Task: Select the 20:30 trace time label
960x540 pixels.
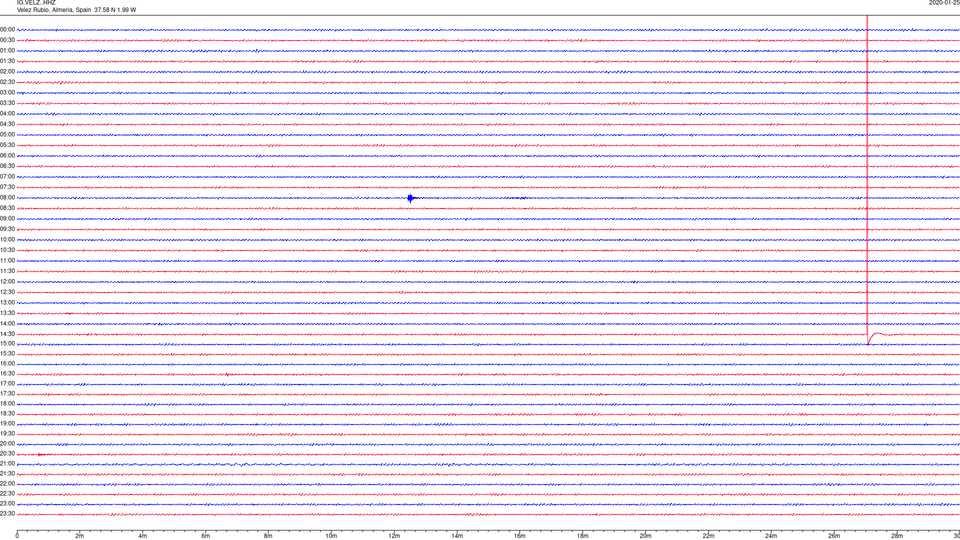Action: coord(7,454)
